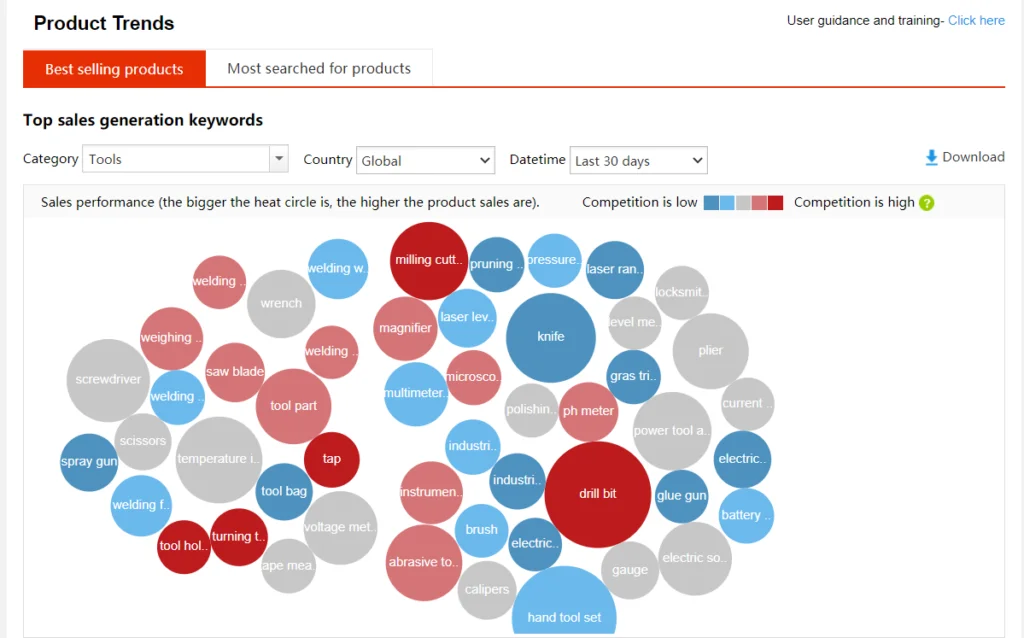Click the light red legend swatch
Screen dimensions: 1024x638
click(x=759, y=203)
